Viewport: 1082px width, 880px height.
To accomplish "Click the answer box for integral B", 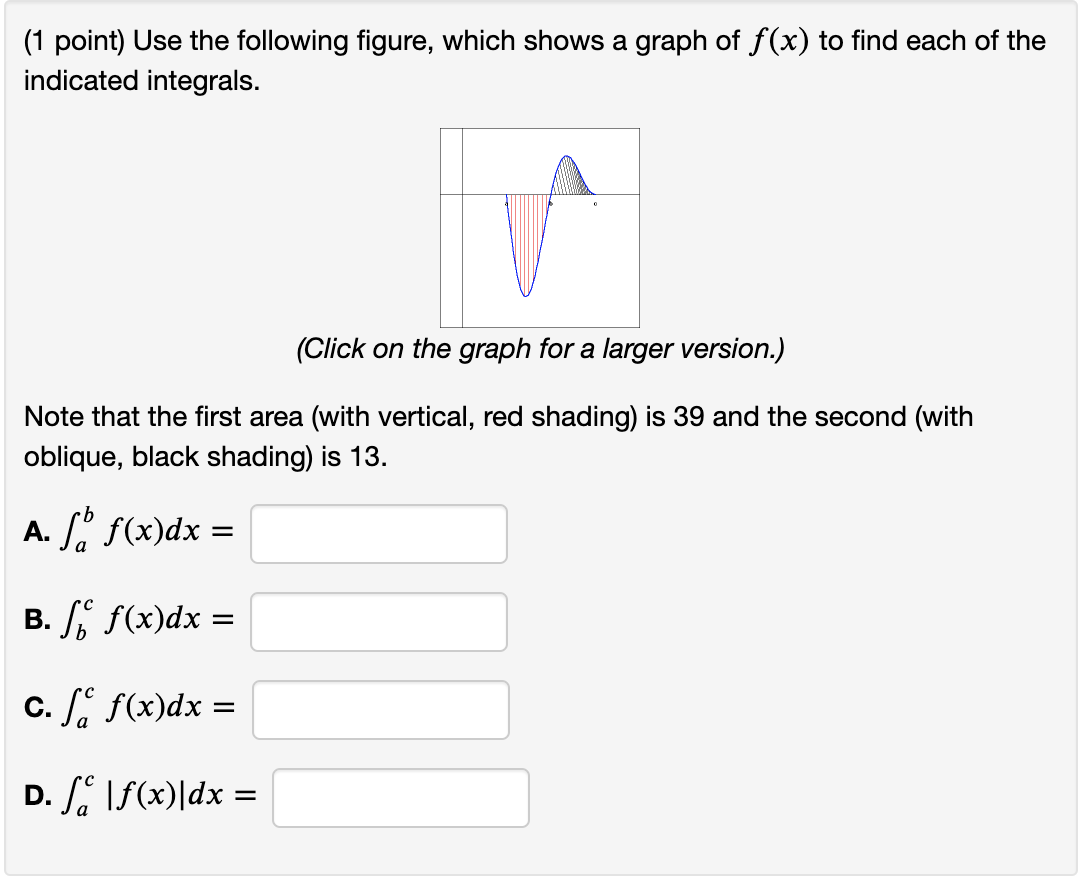I will click(379, 621).
